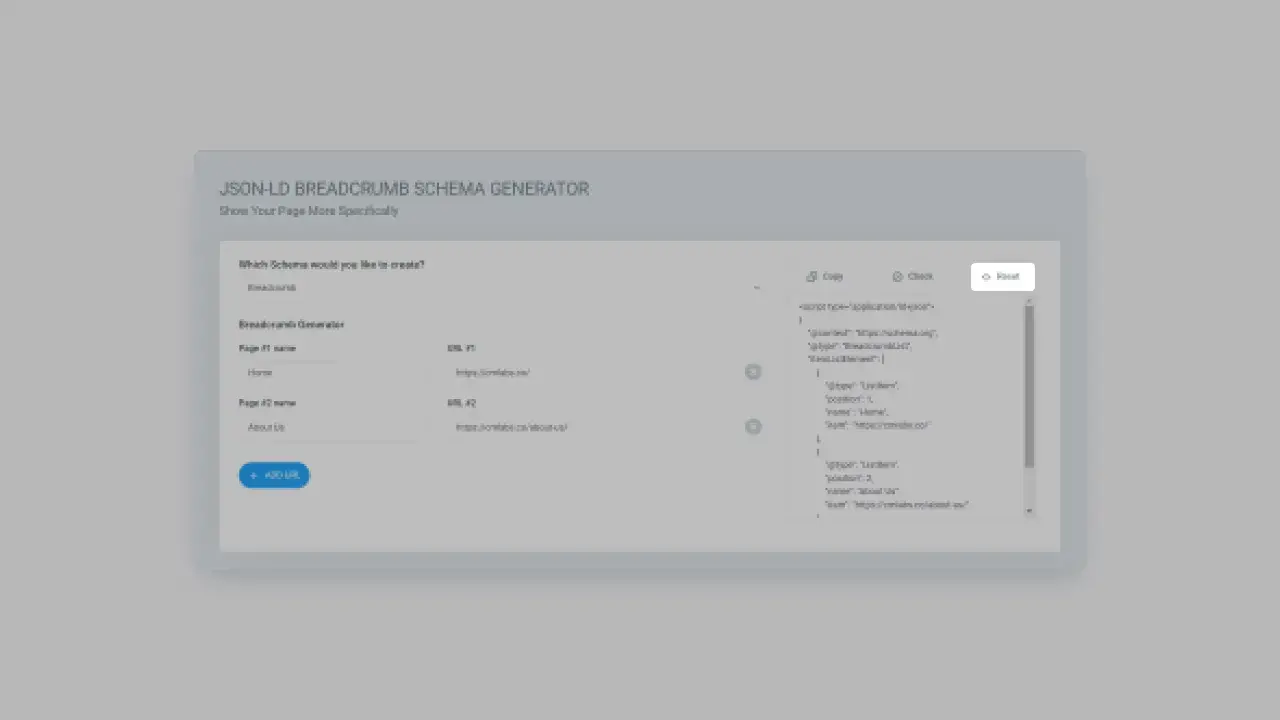The width and height of the screenshot is (1280, 720).
Task: Click the Reset icon in highlighted button
Action: pos(986,277)
